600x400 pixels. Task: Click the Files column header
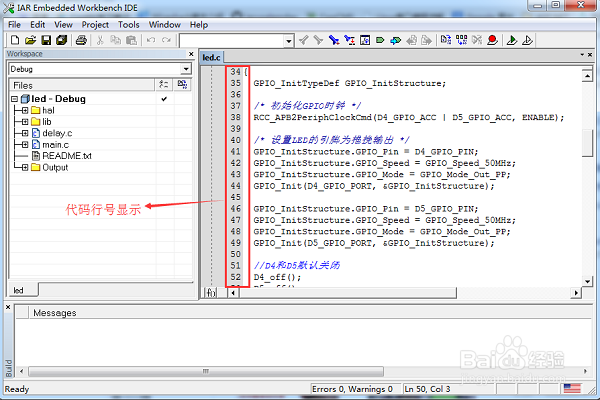(82, 85)
